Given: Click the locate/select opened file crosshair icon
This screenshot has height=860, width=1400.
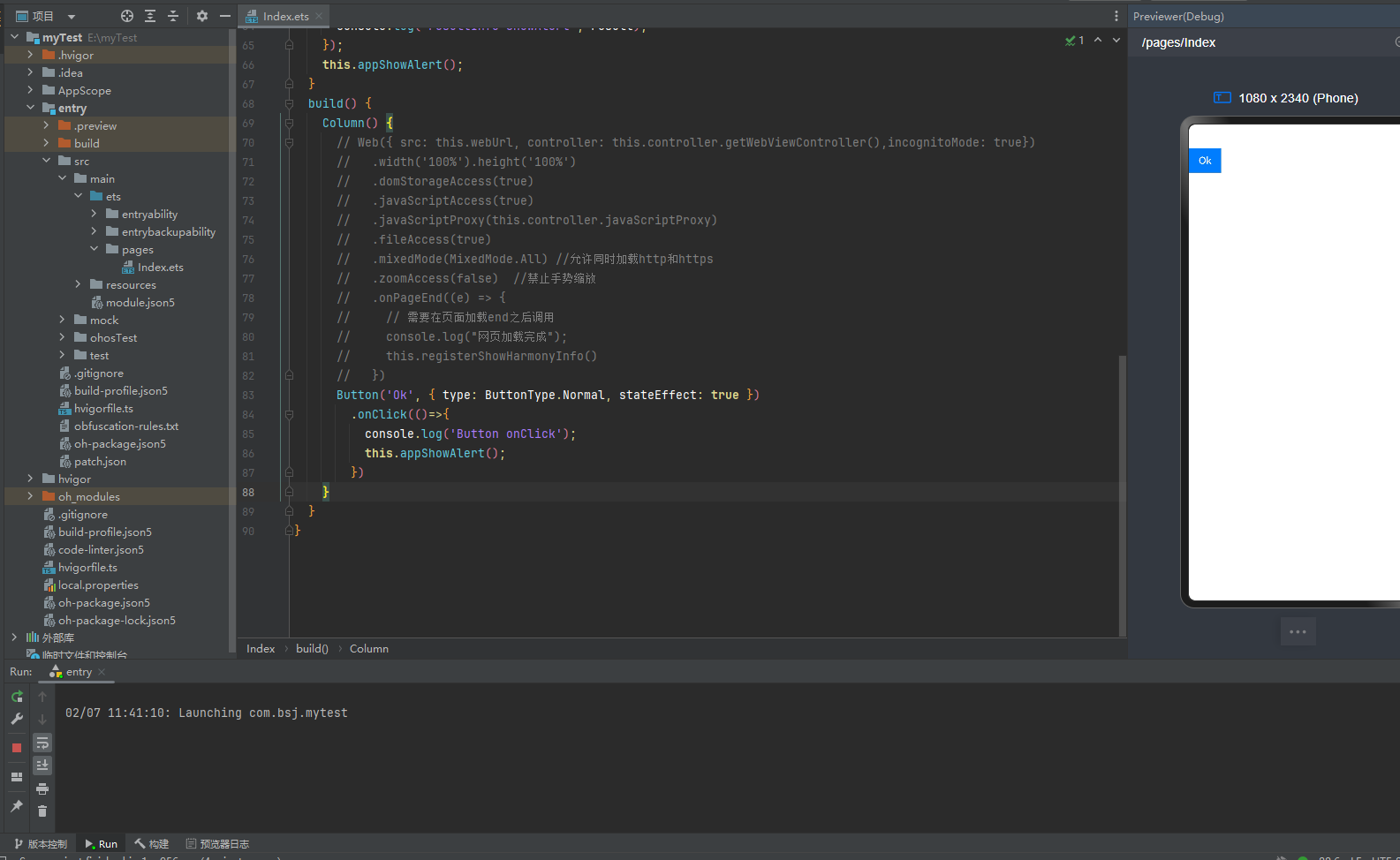Looking at the screenshot, I should [x=127, y=16].
